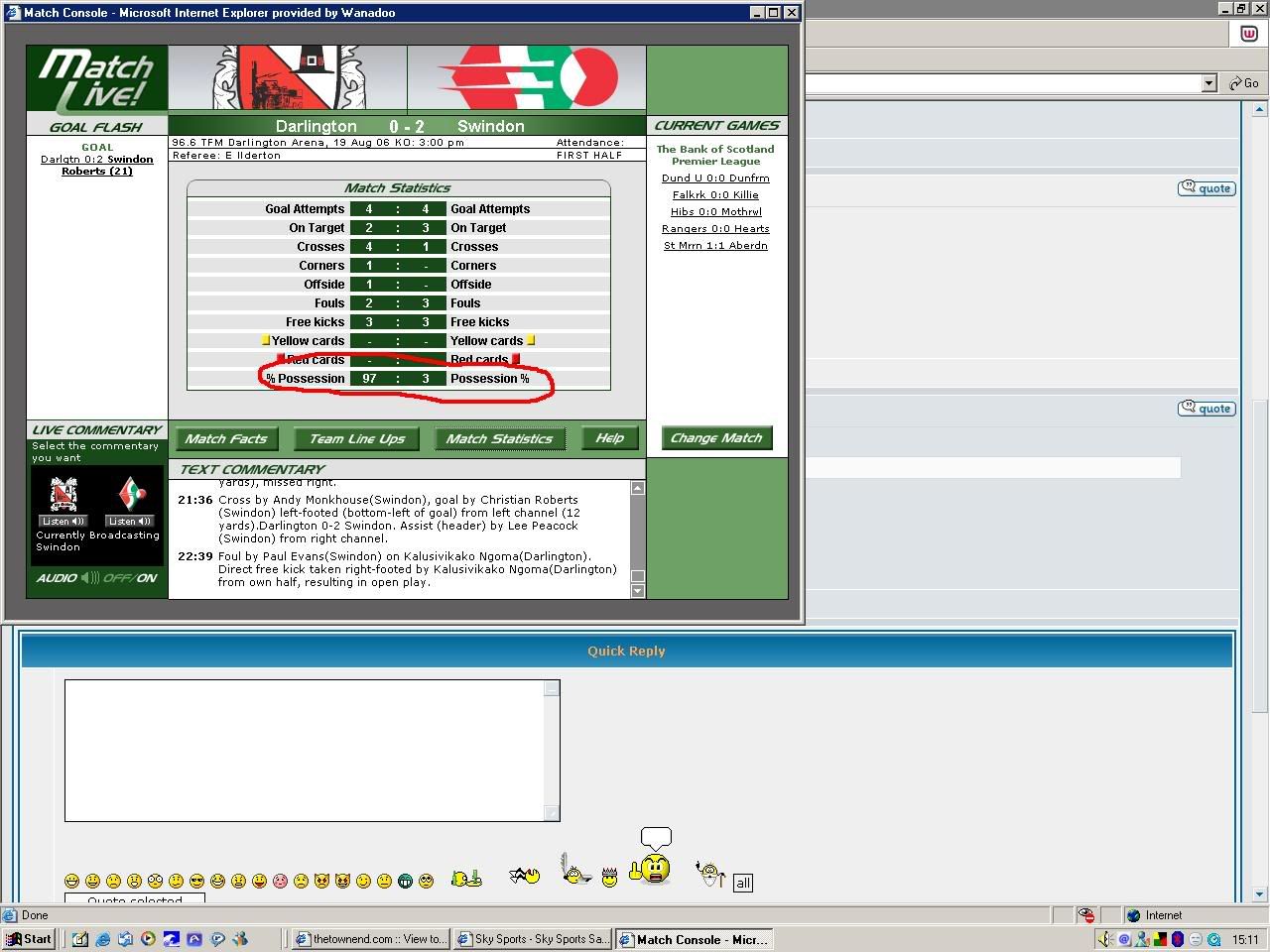Open Hibs 0:0 Mothrwl match
The width and height of the screenshot is (1270, 952).
point(715,212)
